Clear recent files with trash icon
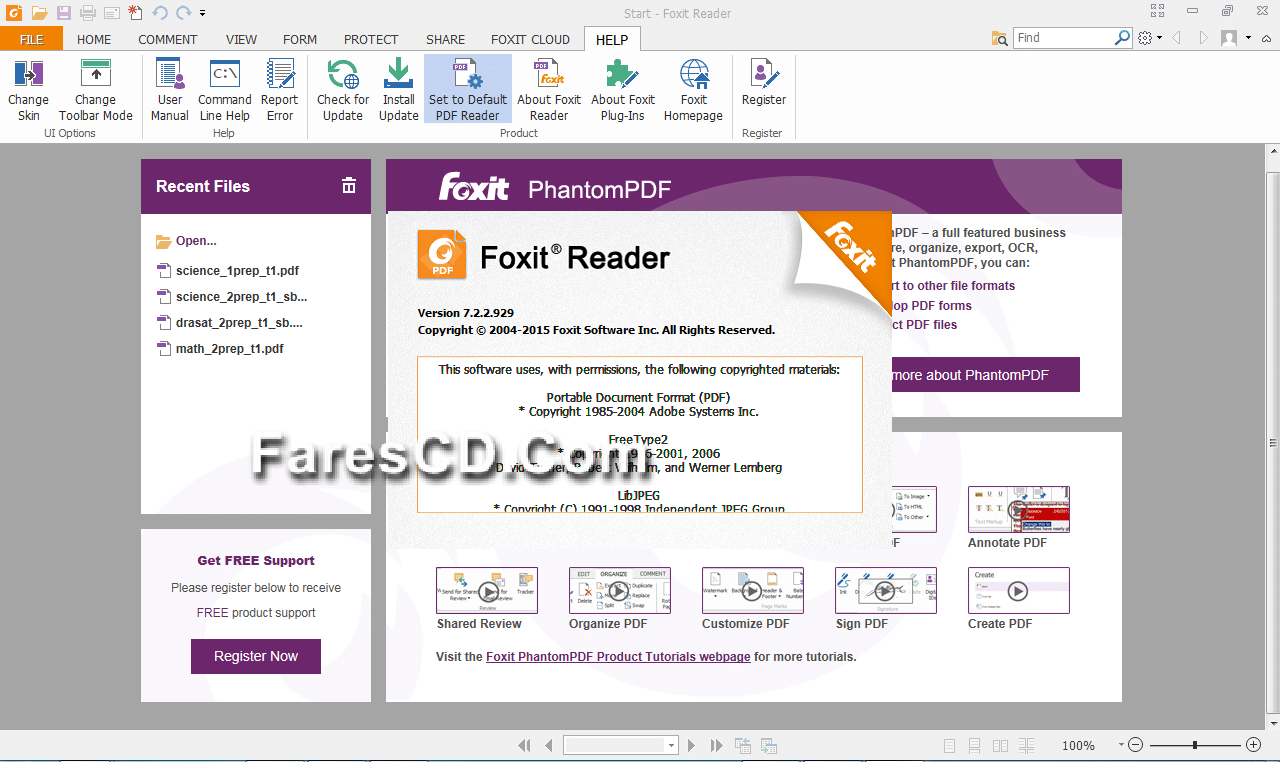This screenshot has width=1280, height=762. pos(349,185)
